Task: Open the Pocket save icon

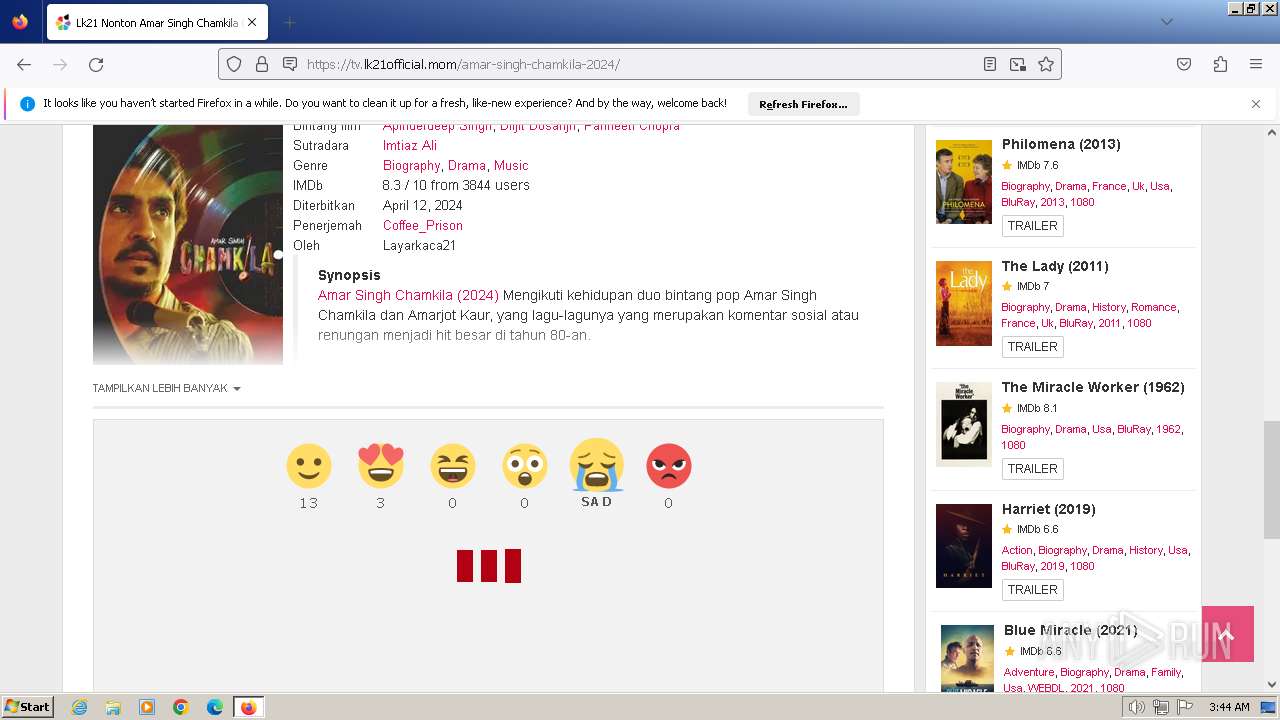Action: coord(1184,64)
